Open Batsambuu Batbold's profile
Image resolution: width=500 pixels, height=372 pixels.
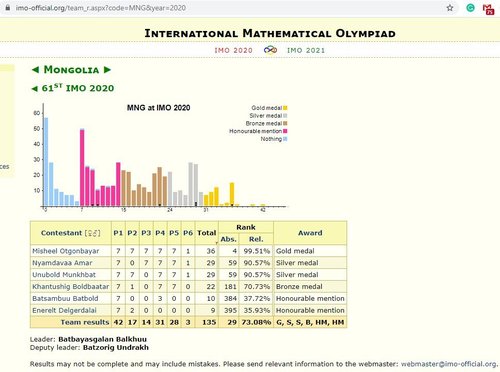coord(65,299)
